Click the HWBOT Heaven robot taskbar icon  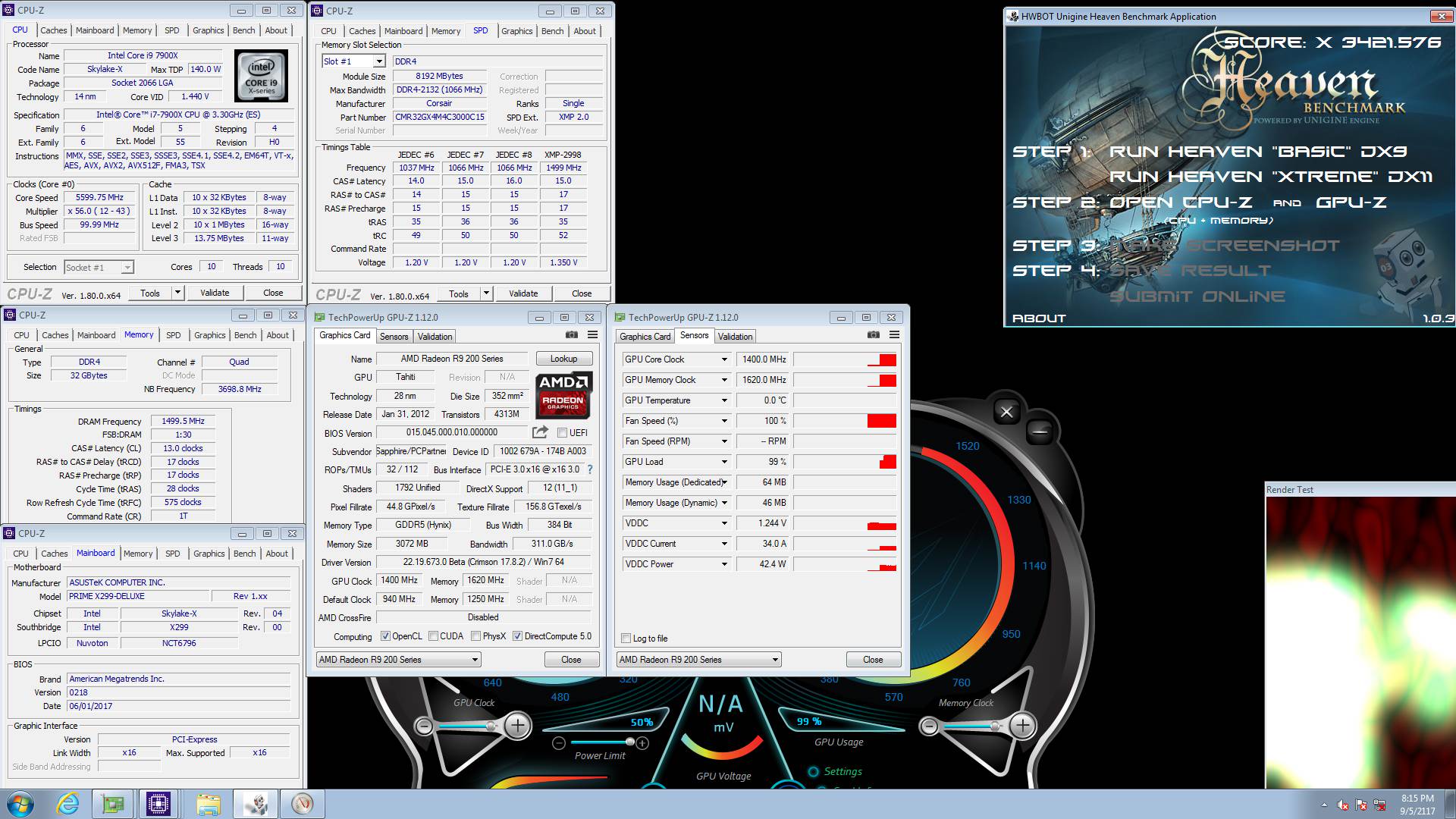(x=255, y=804)
